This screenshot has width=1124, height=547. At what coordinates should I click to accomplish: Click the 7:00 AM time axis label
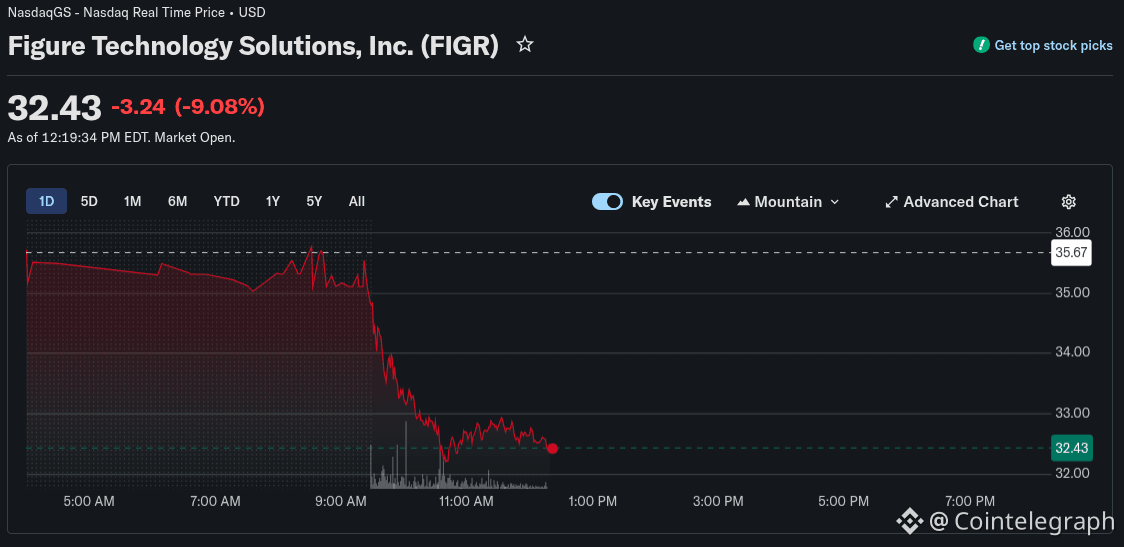[215, 501]
